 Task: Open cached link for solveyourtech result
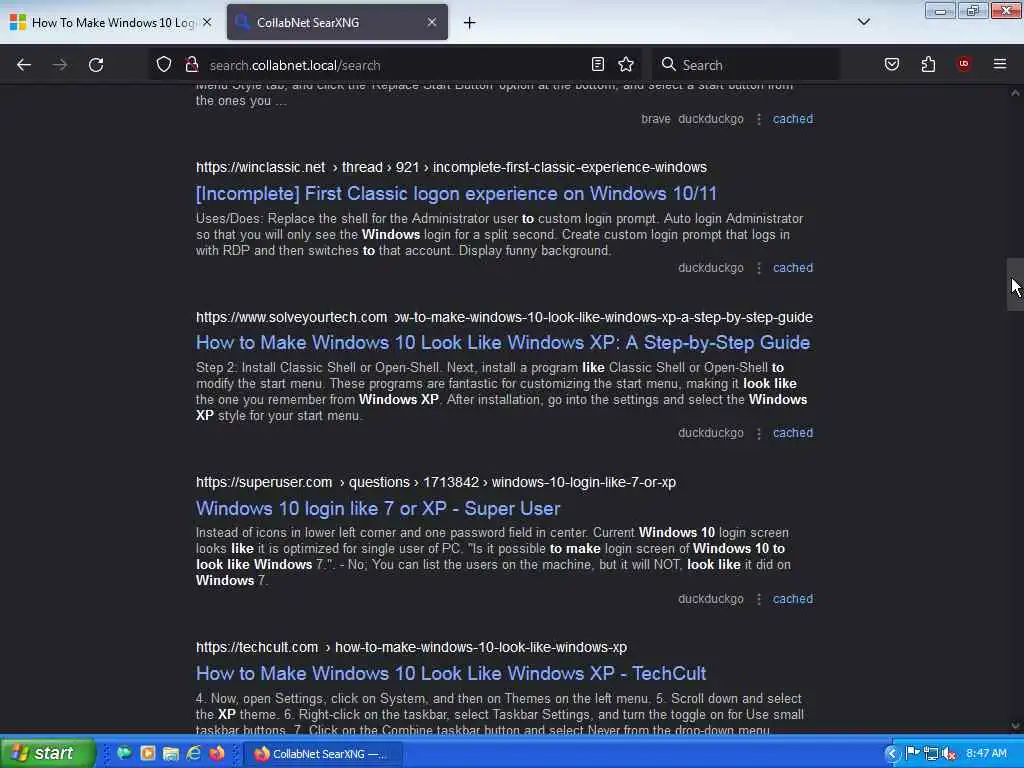pyautogui.click(x=793, y=432)
